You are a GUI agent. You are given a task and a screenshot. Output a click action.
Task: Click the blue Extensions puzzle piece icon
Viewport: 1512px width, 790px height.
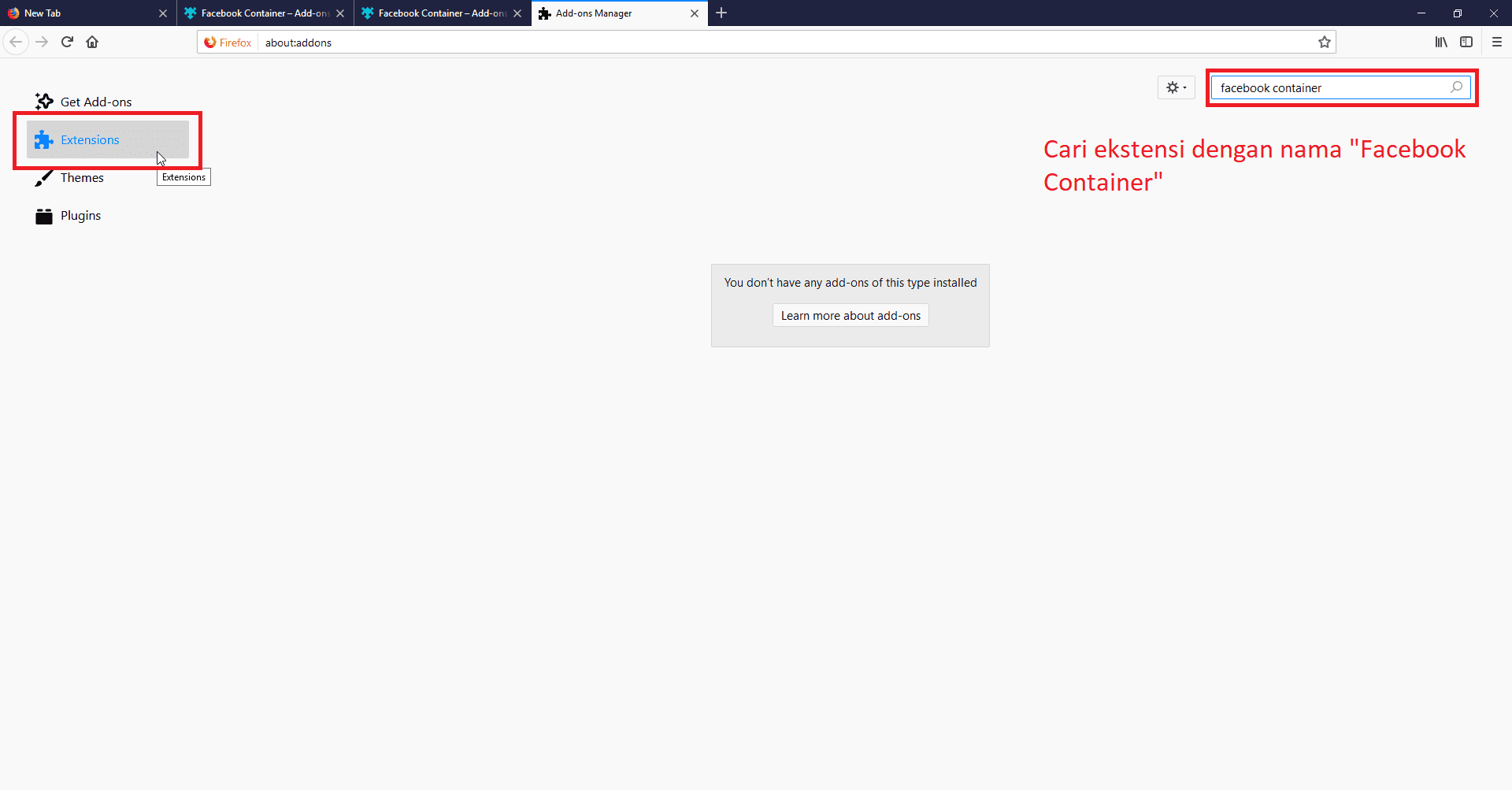(x=43, y=139)
